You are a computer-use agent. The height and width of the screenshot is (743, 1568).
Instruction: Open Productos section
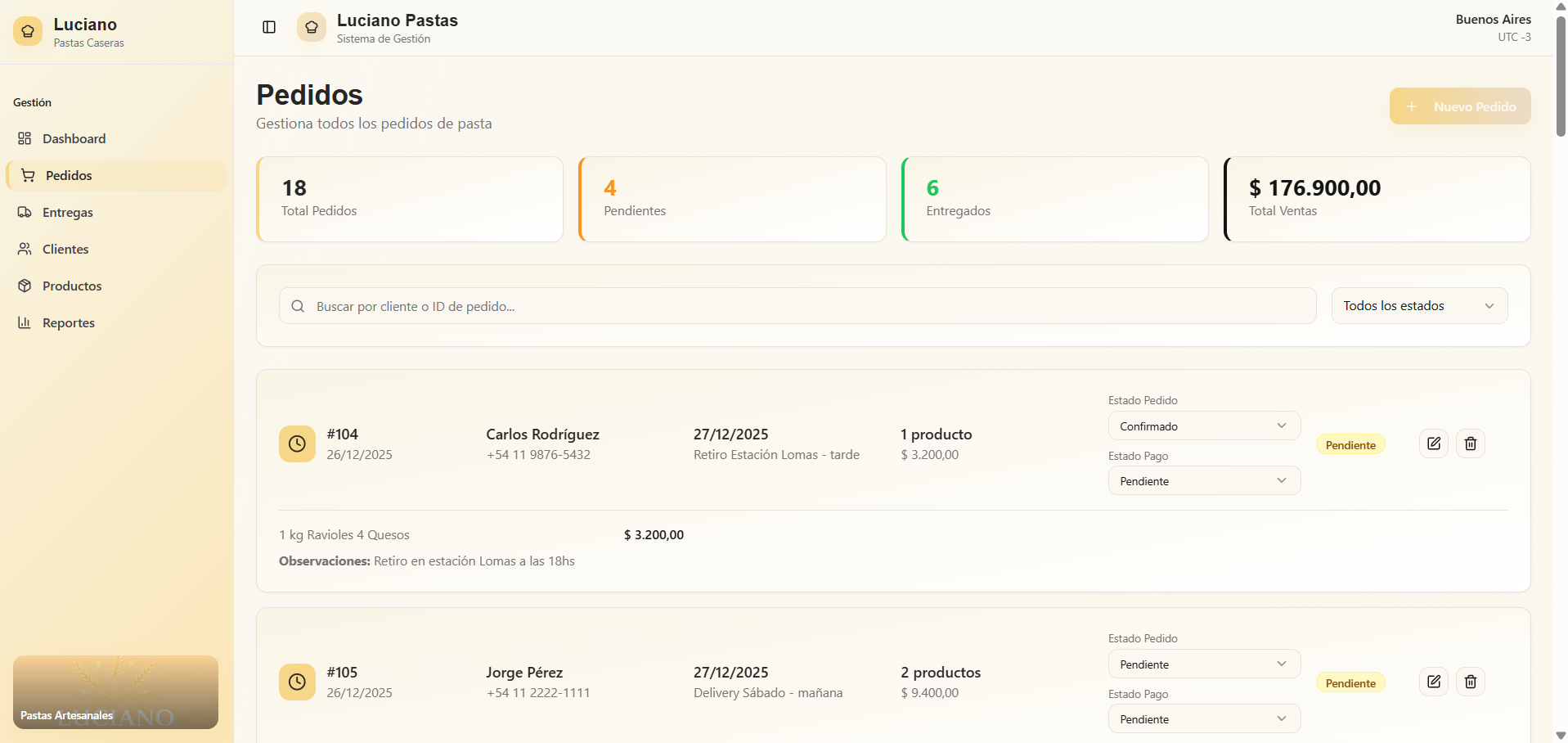tap(116, 286)
